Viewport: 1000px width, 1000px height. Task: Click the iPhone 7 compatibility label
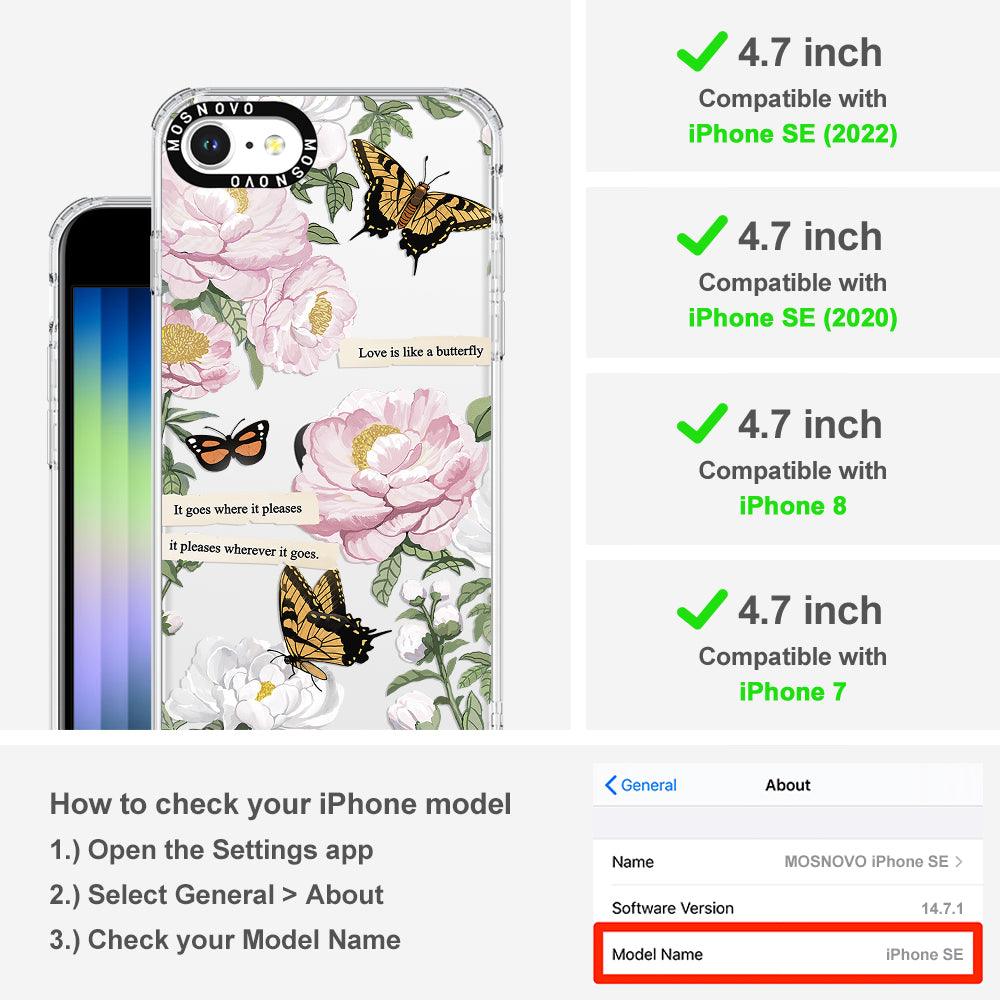[x=793, y=692]
